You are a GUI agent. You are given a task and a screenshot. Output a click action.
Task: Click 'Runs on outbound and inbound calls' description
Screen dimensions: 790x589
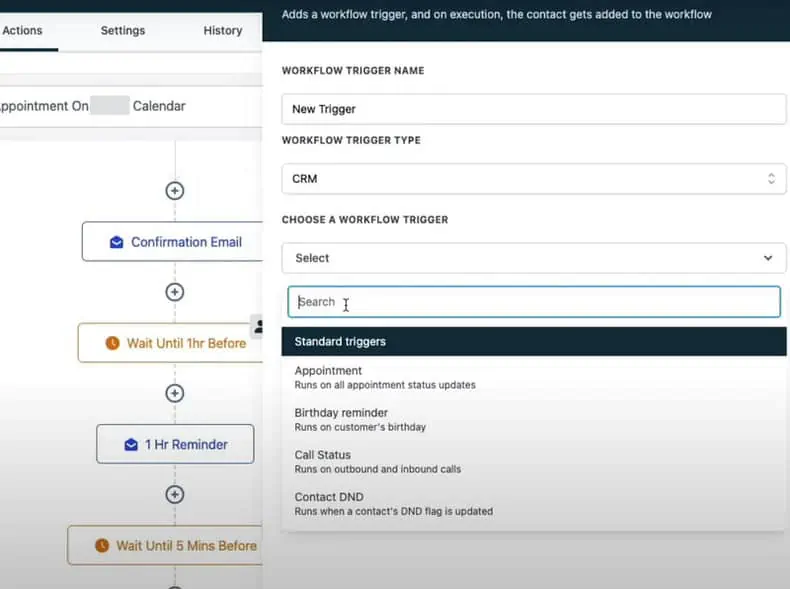click(377, 469)
